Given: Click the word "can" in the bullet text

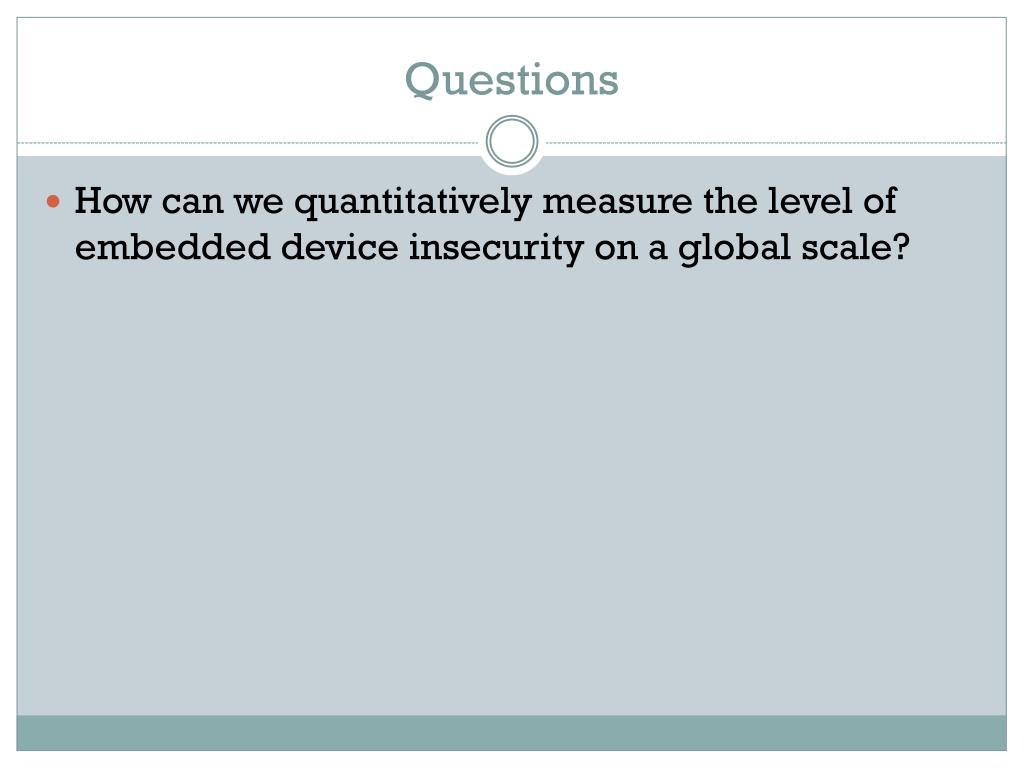Looking at the screenshot, I should coord(192,202).
